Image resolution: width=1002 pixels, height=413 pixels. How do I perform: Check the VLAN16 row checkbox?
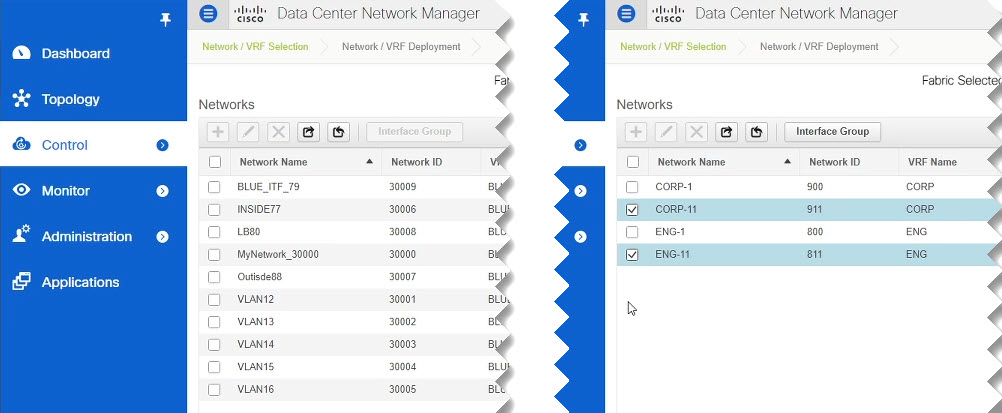coord(214,389)
